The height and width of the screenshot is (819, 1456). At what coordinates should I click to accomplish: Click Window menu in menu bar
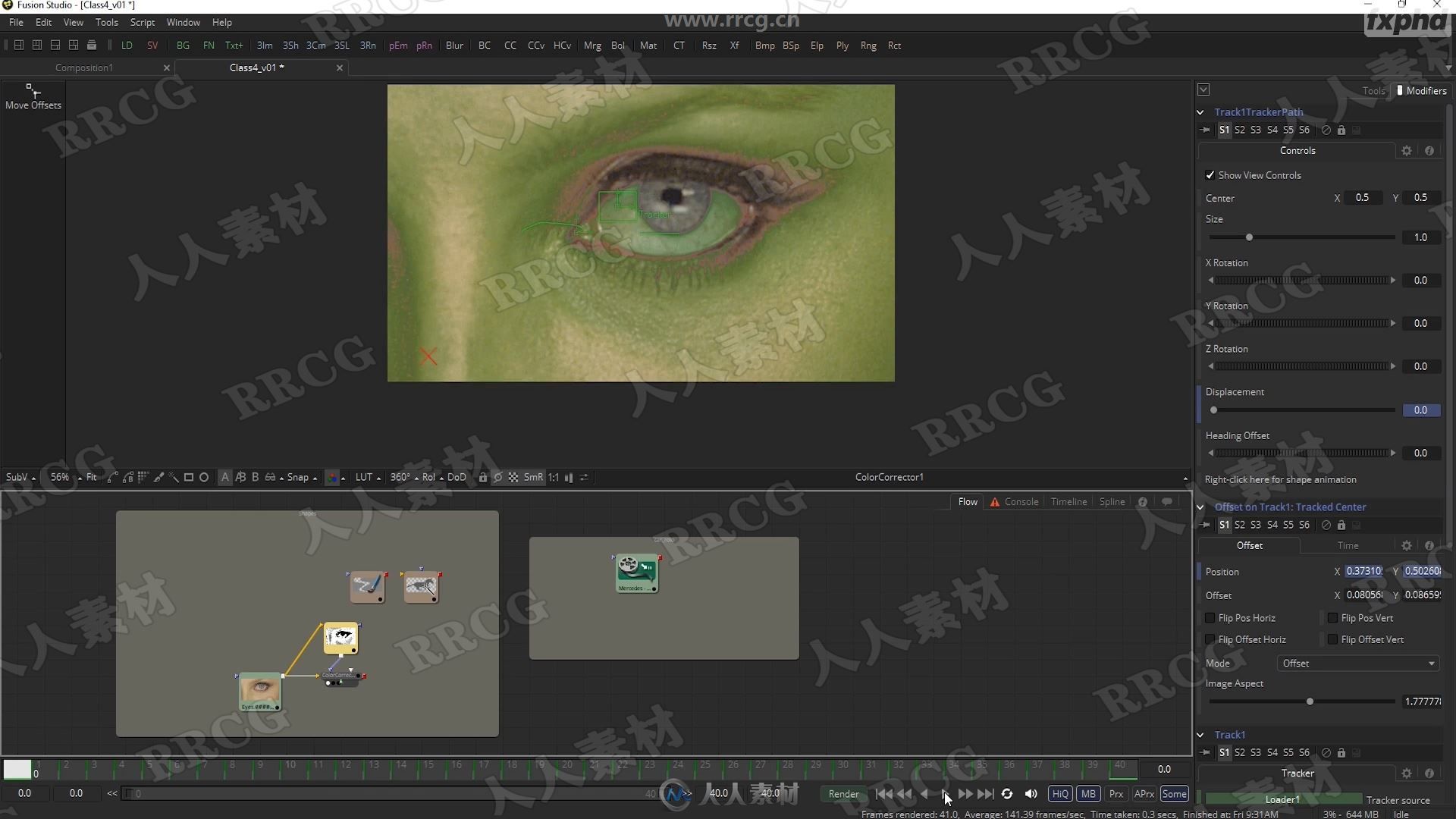pos(185,22)
